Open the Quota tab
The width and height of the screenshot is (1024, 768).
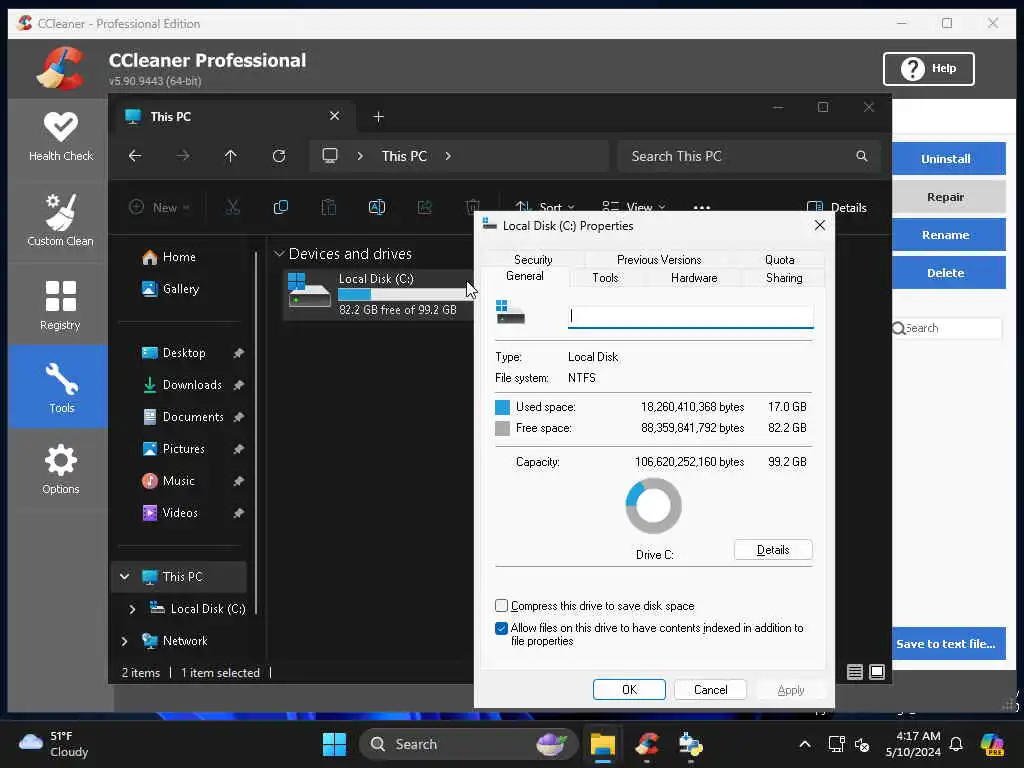pos(779,259)
